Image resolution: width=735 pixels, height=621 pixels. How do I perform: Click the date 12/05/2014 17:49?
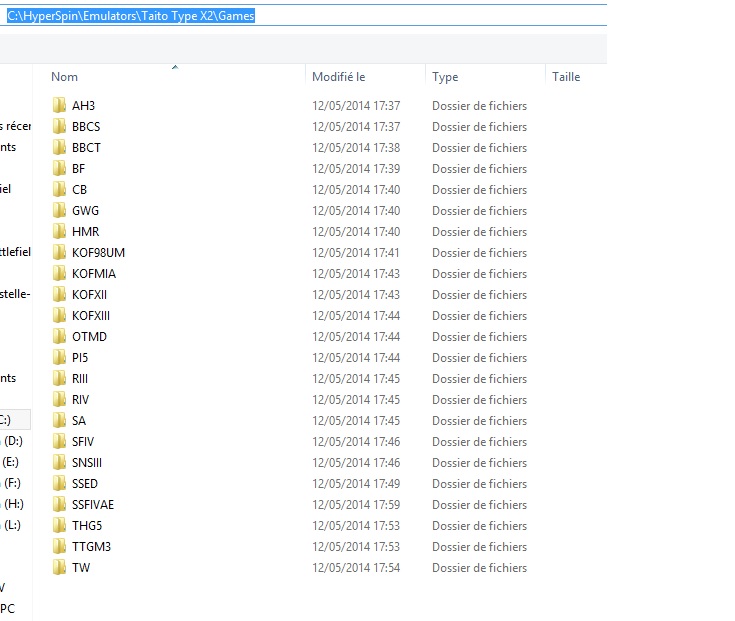(356, 483)
